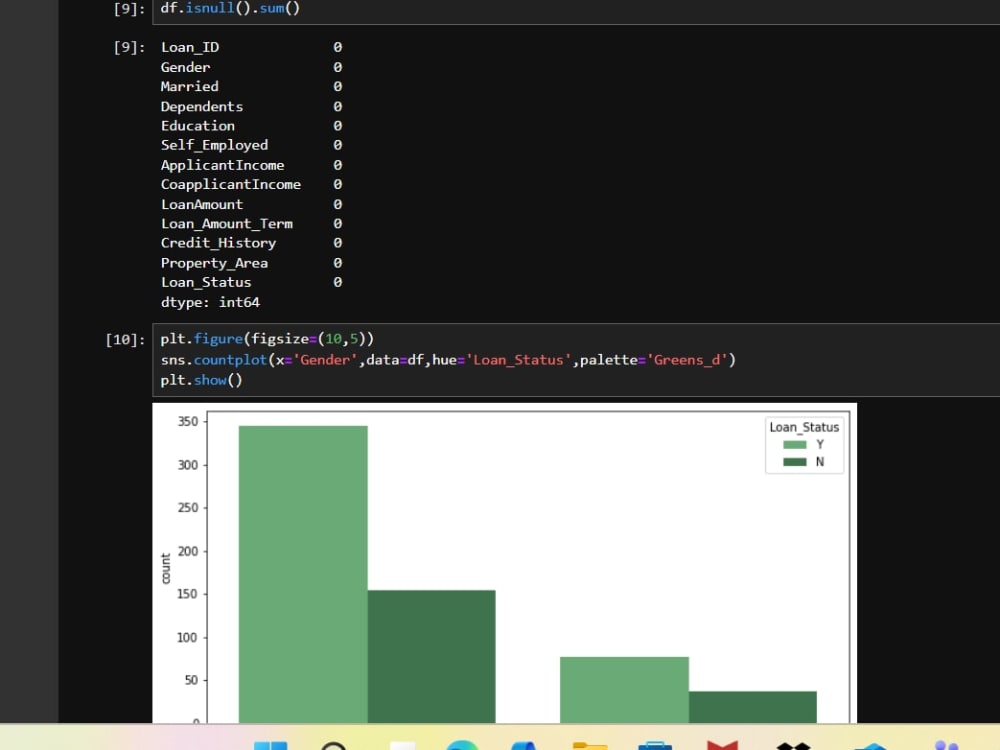Click the 350 tick label on the y-axis
1000x750 pixels.
click(x=188, y=422)
